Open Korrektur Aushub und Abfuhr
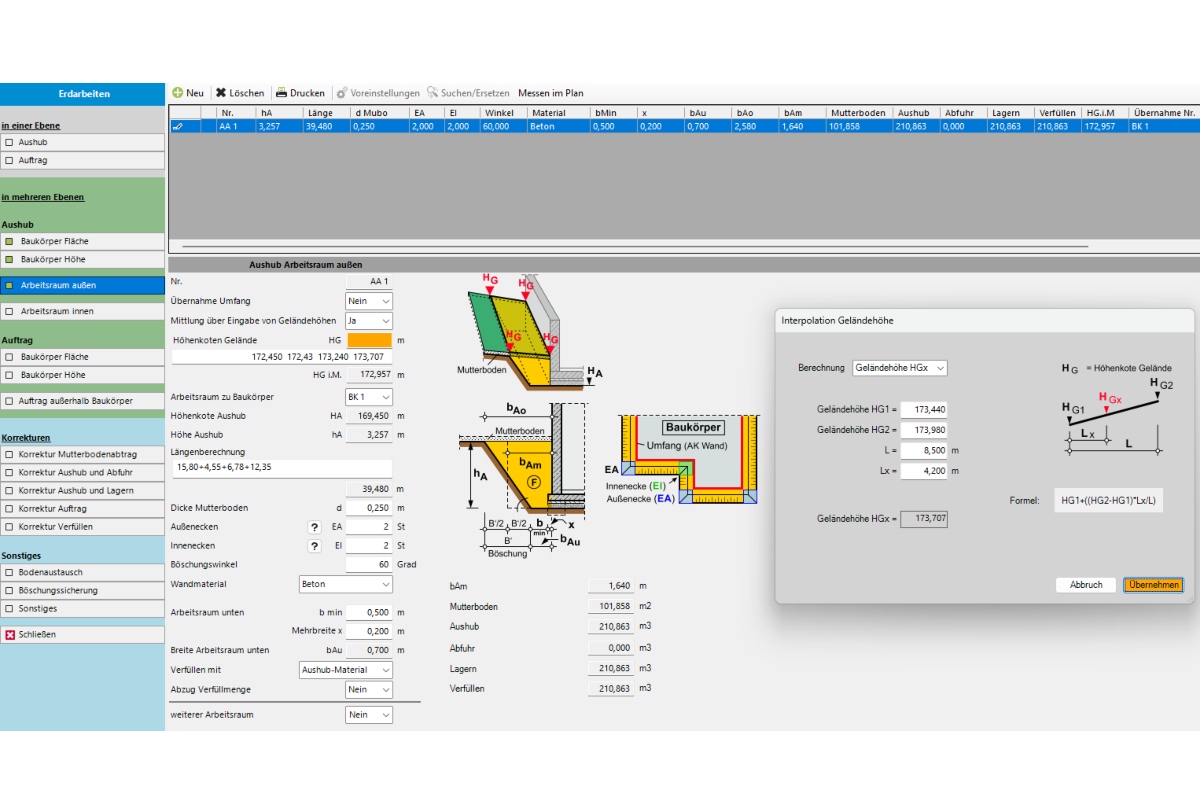Image resolution: width=1200 pixels, height=800 pixels. 82,473
